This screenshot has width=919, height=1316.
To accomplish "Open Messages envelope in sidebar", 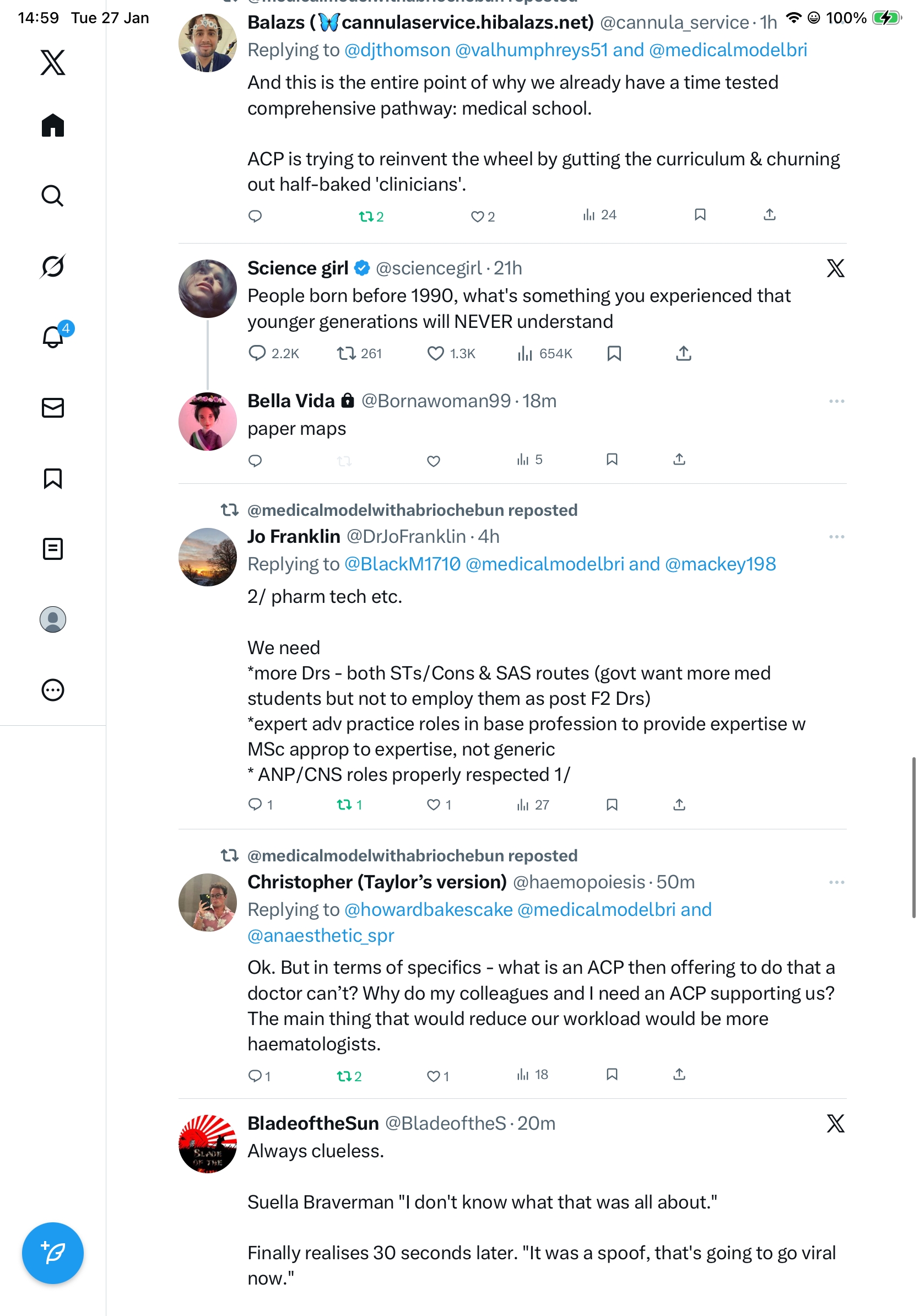I will 53,407.
